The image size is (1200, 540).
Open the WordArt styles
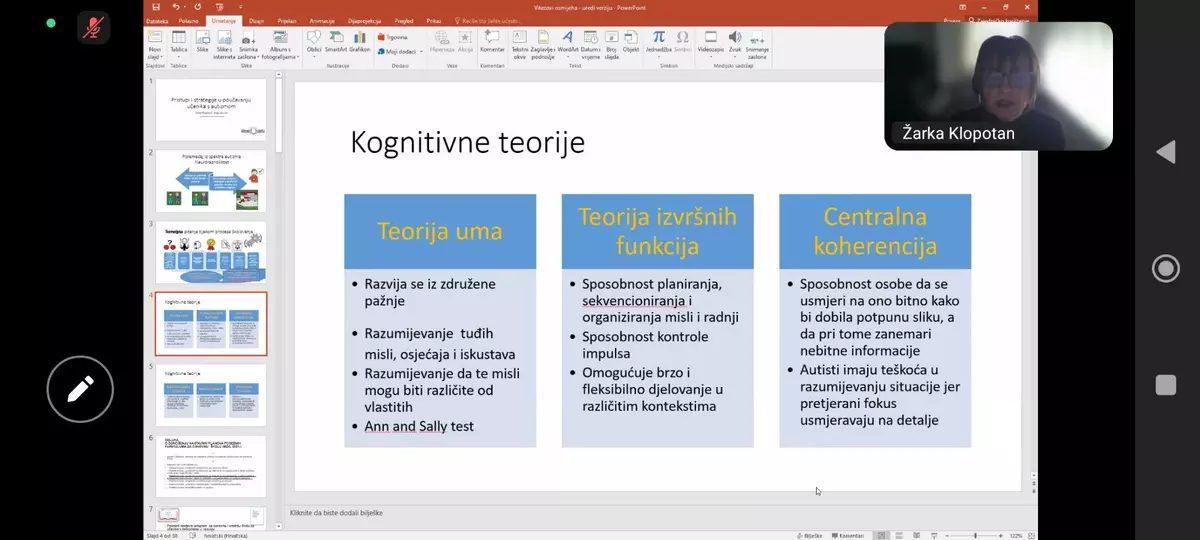coord(568,42)
